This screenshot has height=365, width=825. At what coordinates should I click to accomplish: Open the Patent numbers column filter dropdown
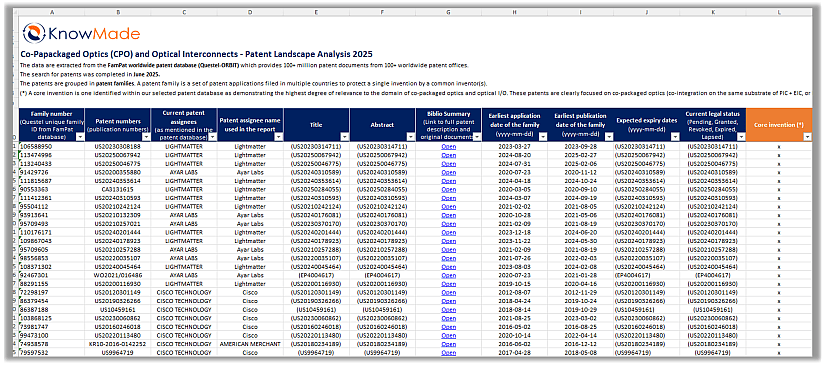pos(145,137)
